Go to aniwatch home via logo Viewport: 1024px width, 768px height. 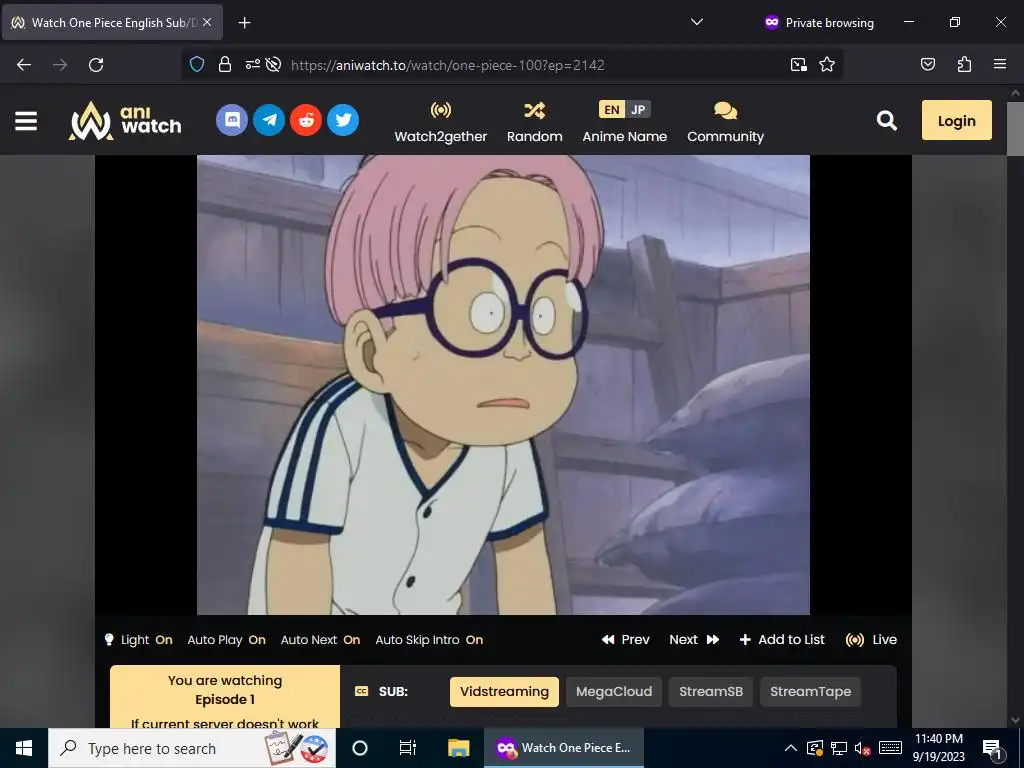pos(125,121)
